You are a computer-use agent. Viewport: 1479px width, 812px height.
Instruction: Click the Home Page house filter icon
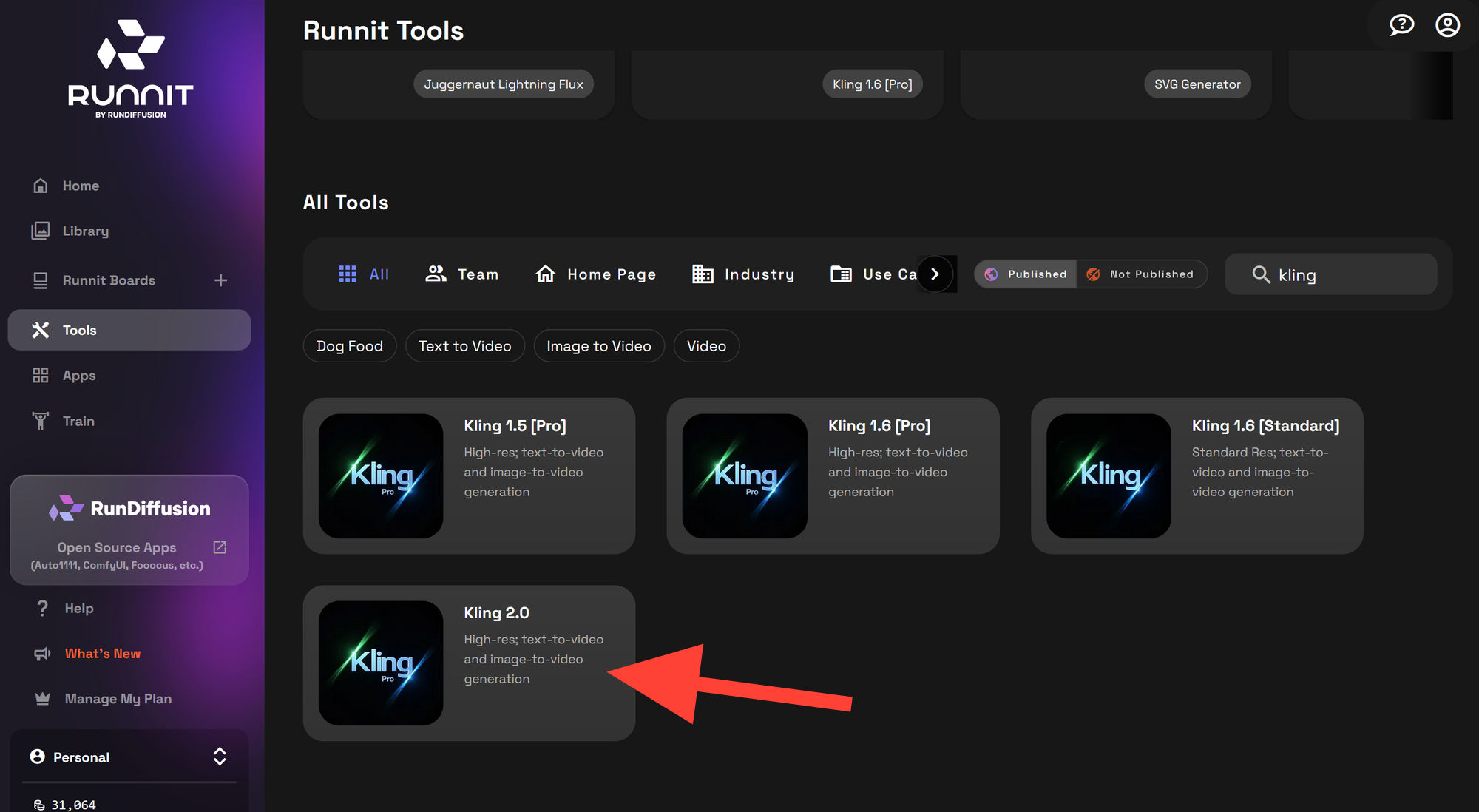546,274
